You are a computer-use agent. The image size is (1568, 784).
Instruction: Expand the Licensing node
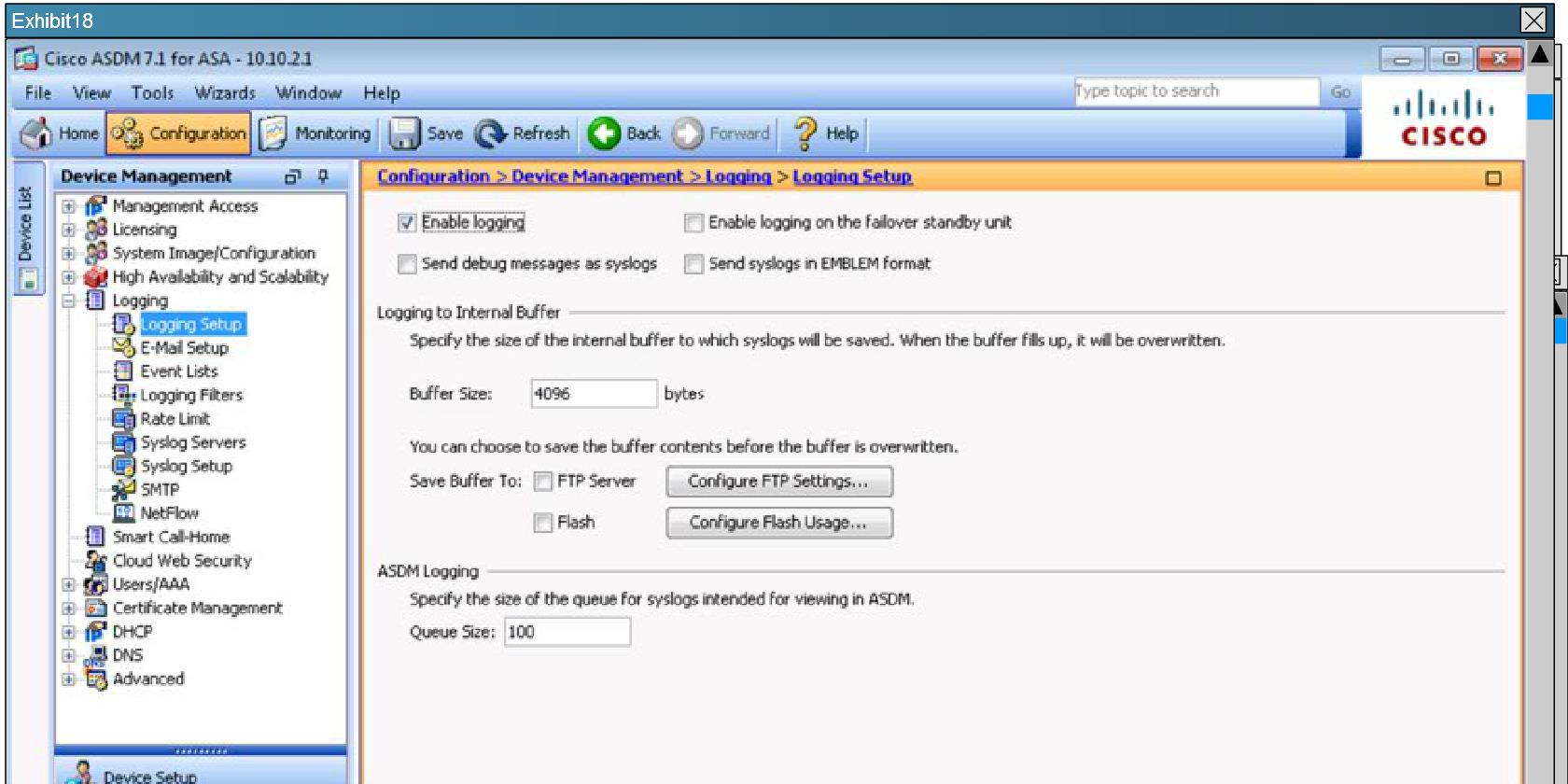tap(68, 229)
